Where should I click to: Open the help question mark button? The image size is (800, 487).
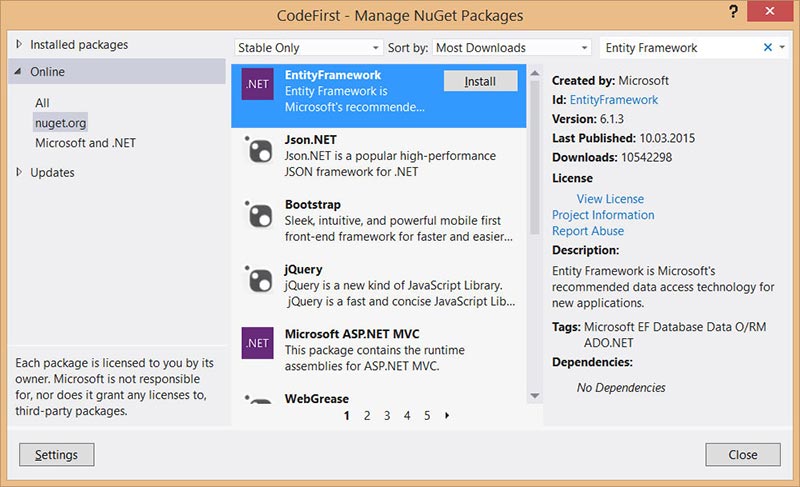tap(733, 12)
